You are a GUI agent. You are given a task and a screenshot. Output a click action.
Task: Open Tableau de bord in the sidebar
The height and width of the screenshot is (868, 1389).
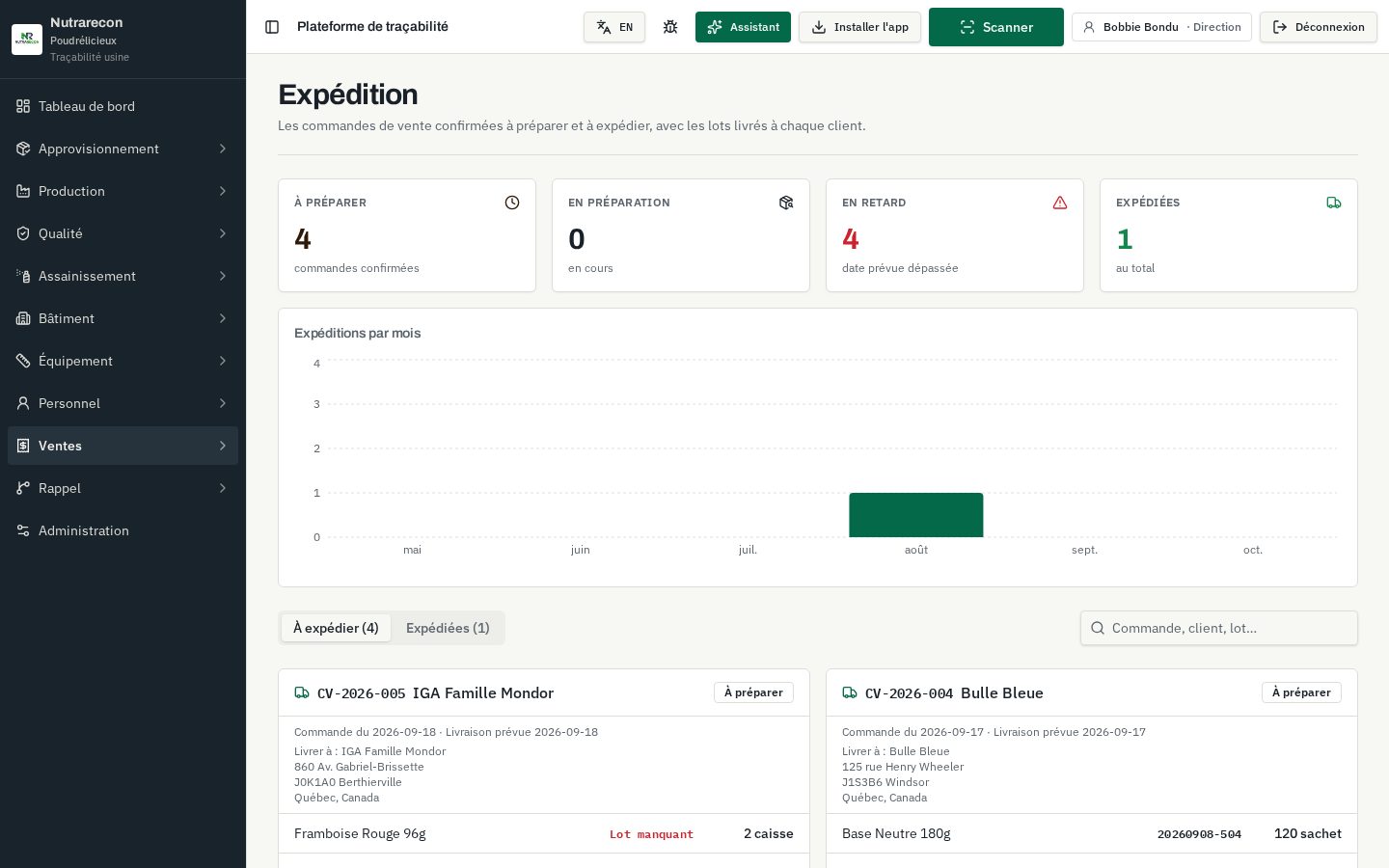(123, 106)
